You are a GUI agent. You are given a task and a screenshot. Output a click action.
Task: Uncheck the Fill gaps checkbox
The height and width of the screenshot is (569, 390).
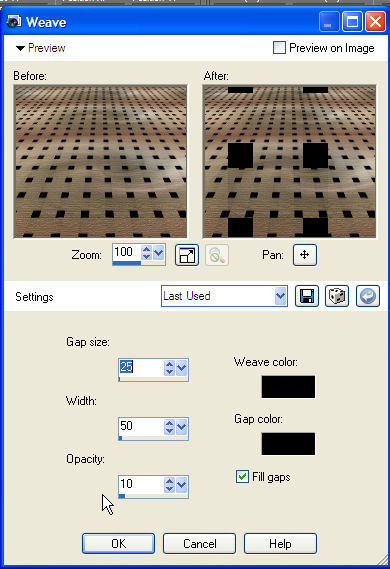(242, 476)
